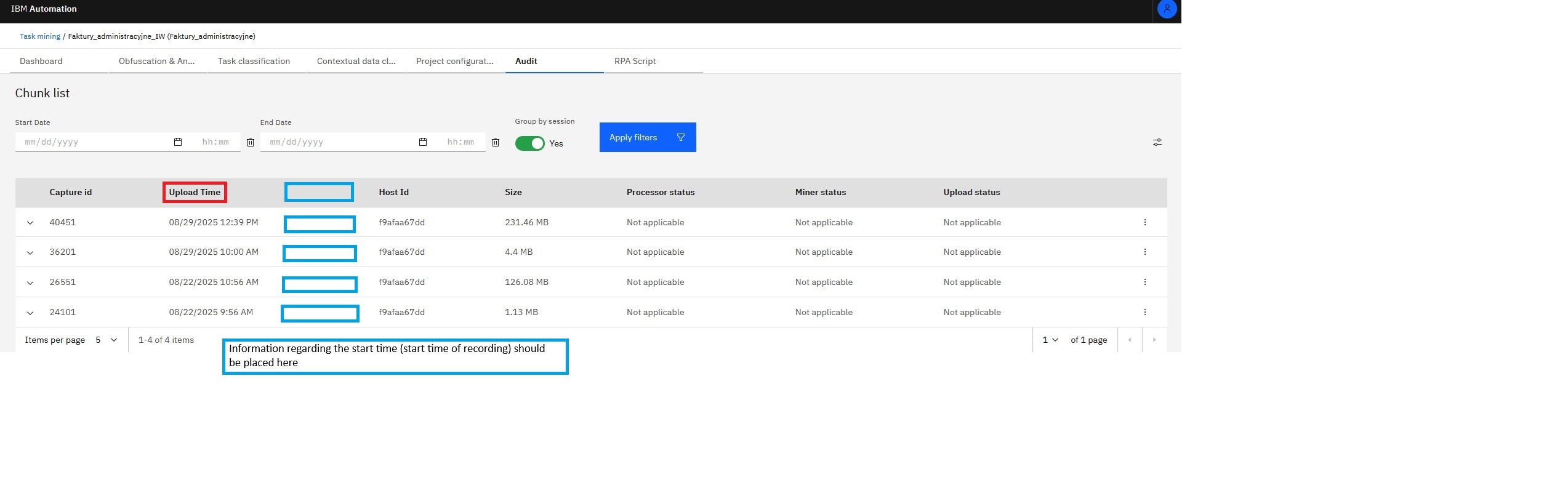Switch to the RPA Script tab

[x=635, y=61]
